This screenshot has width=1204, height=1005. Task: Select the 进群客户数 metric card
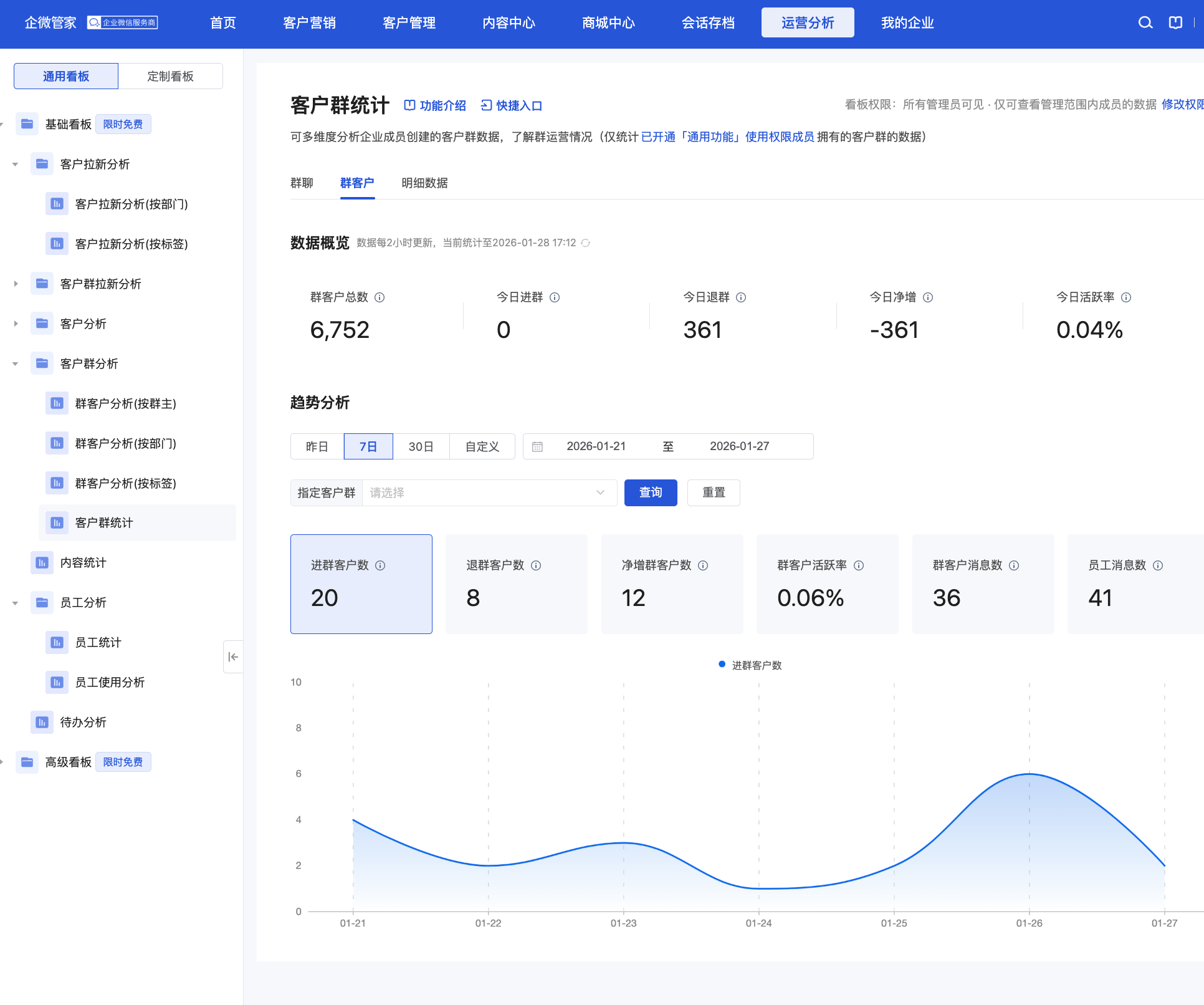coord(361,584)
